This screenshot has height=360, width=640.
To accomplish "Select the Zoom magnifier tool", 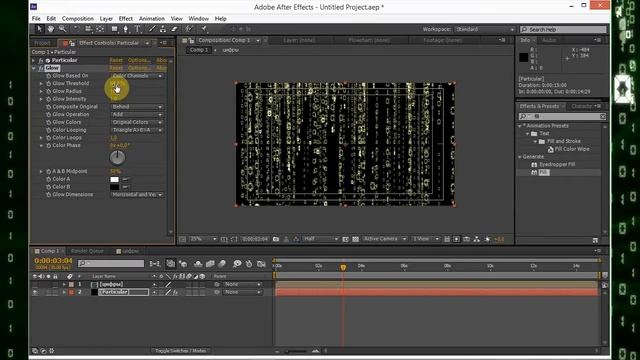I will point(62,29).
